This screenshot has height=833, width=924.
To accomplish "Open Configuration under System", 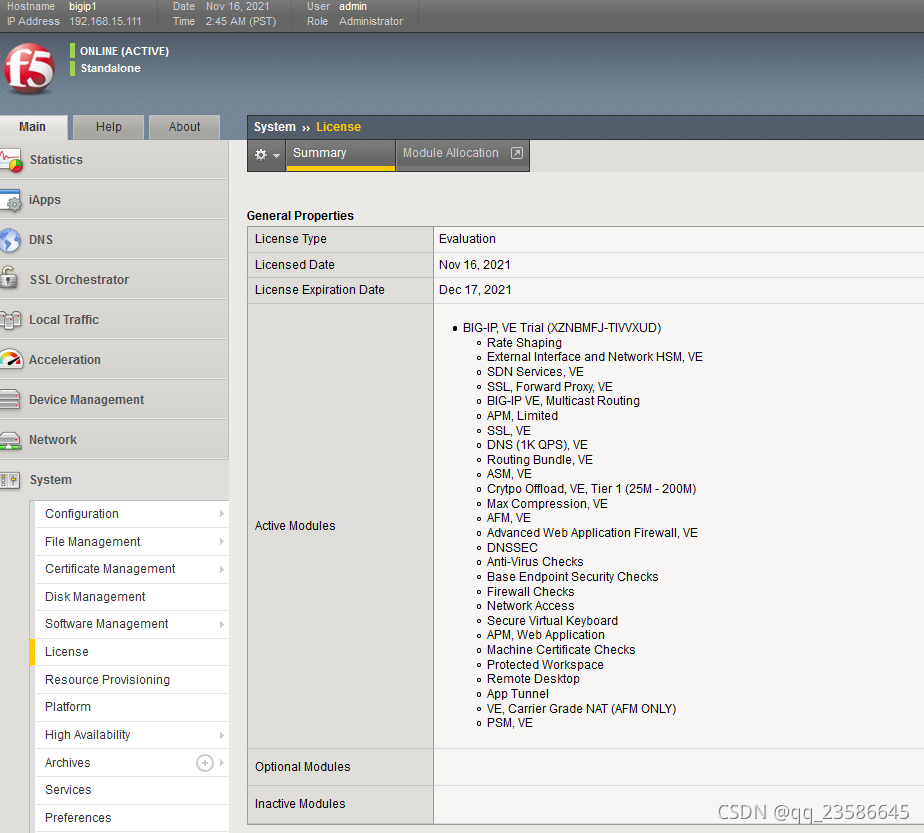I will point(132,514).
